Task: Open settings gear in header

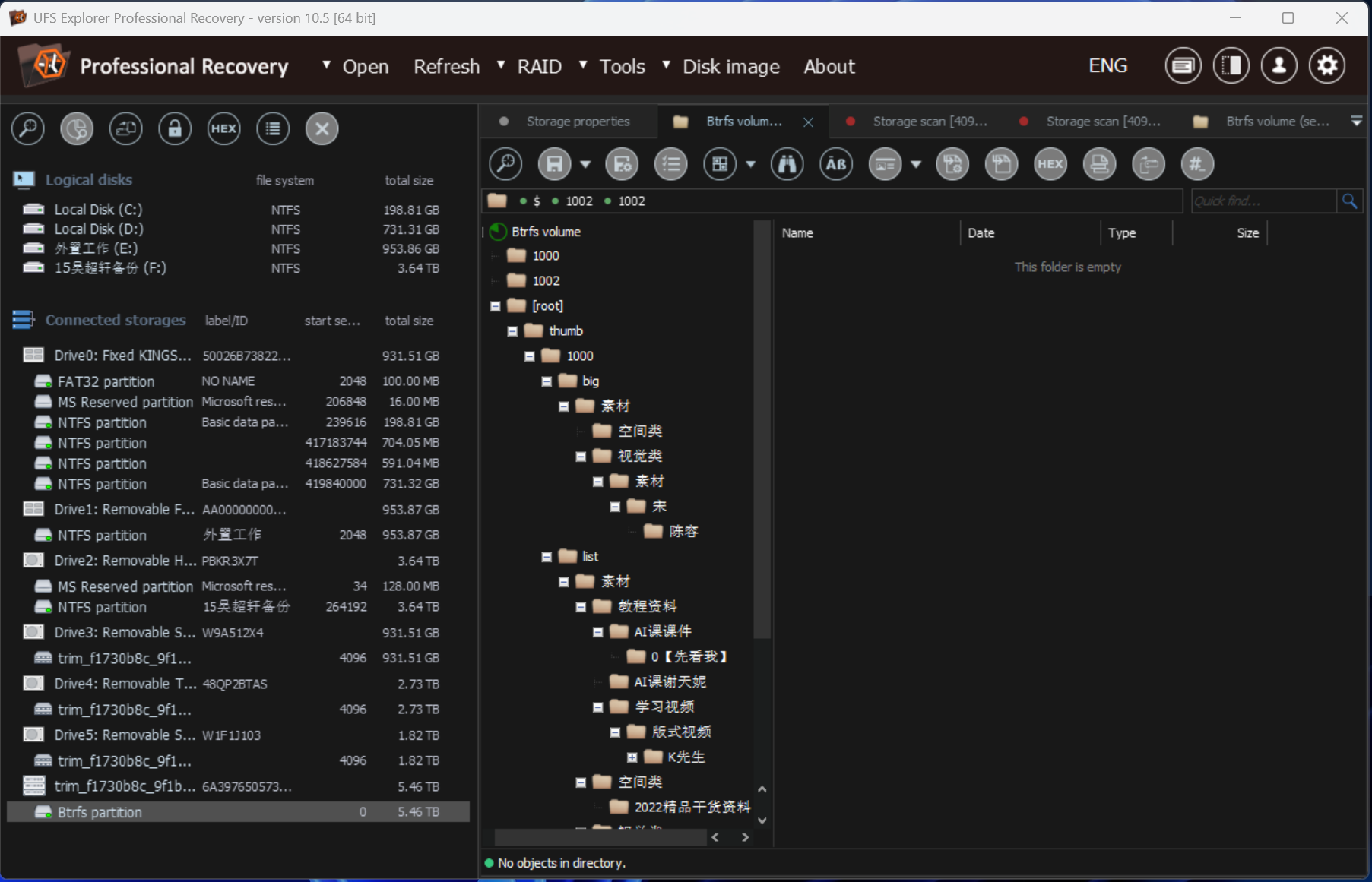Action: point(1327,66)
